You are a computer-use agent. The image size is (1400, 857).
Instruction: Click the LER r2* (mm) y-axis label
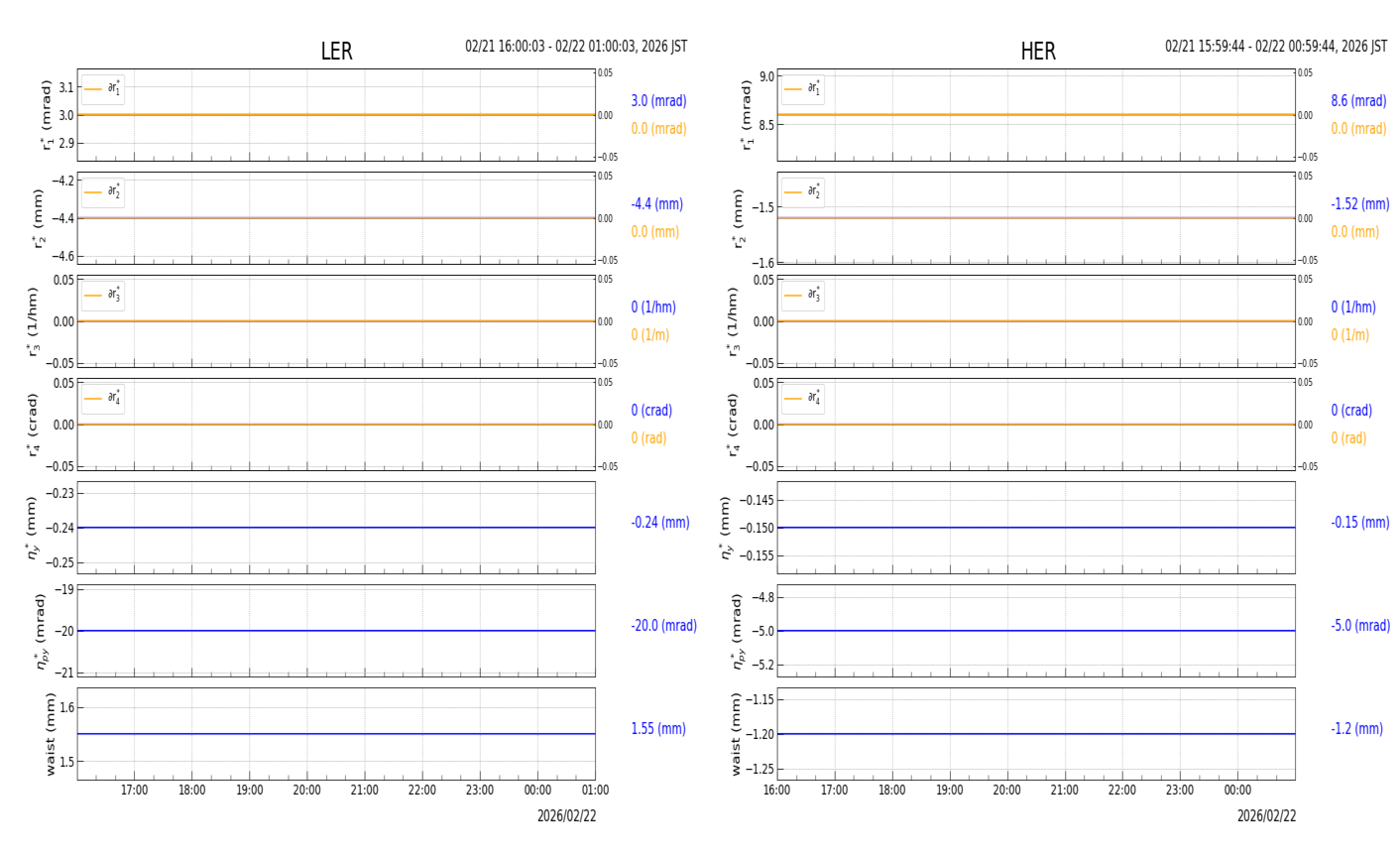[x=40, y=218]
